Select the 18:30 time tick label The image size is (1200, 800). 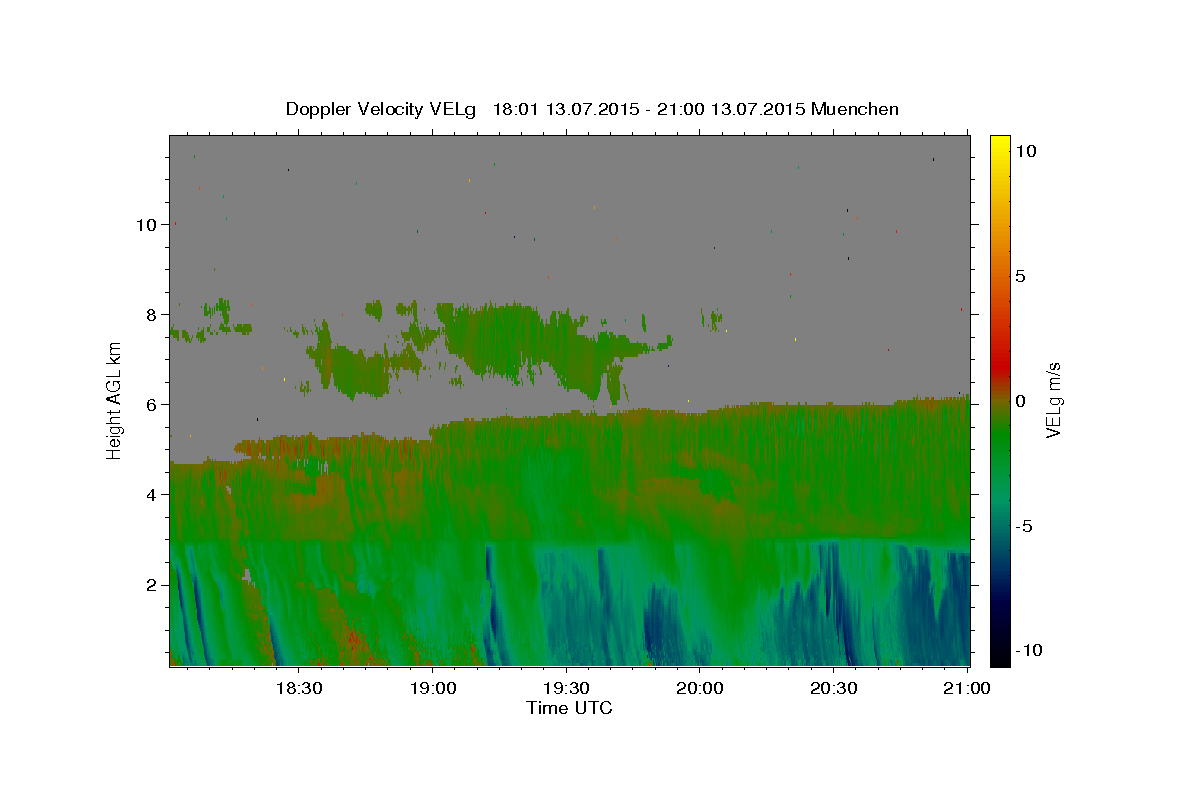(298, 689)
